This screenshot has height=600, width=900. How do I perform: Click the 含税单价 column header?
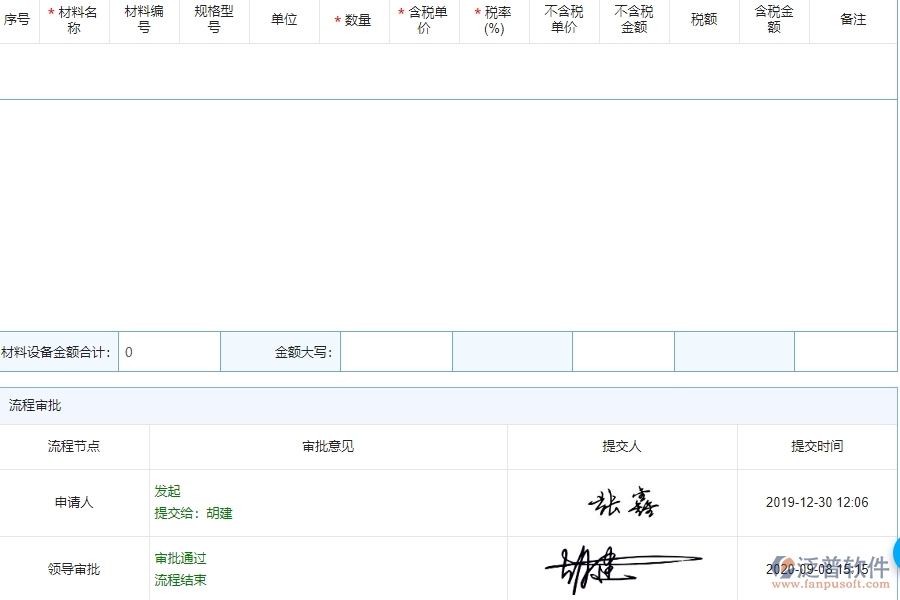pos(426,19)
